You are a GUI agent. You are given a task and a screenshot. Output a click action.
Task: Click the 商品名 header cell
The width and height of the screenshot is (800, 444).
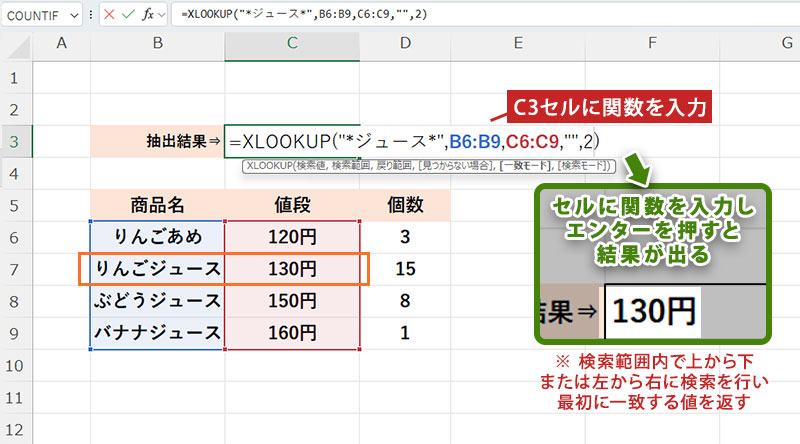point(158,205)
